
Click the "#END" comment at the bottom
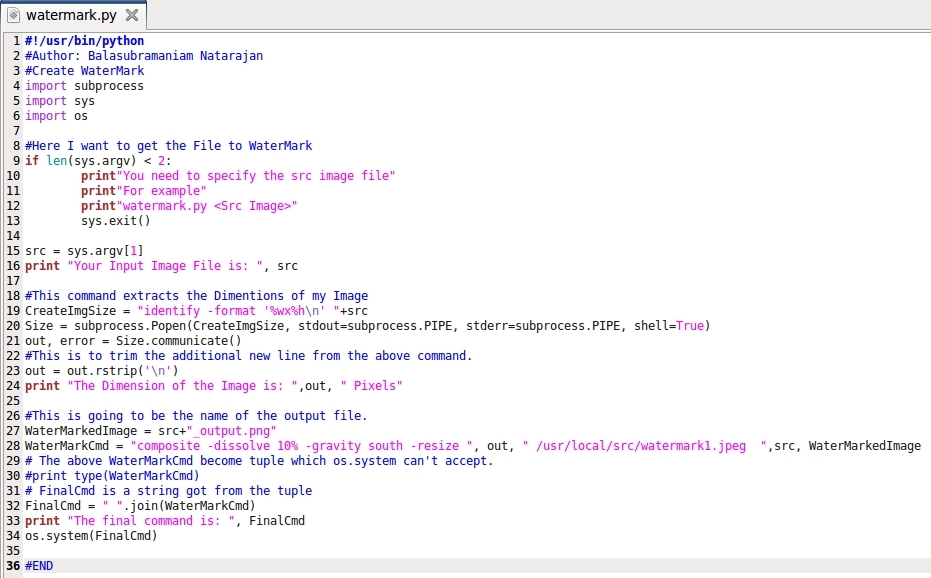click(x=40, y=565)
